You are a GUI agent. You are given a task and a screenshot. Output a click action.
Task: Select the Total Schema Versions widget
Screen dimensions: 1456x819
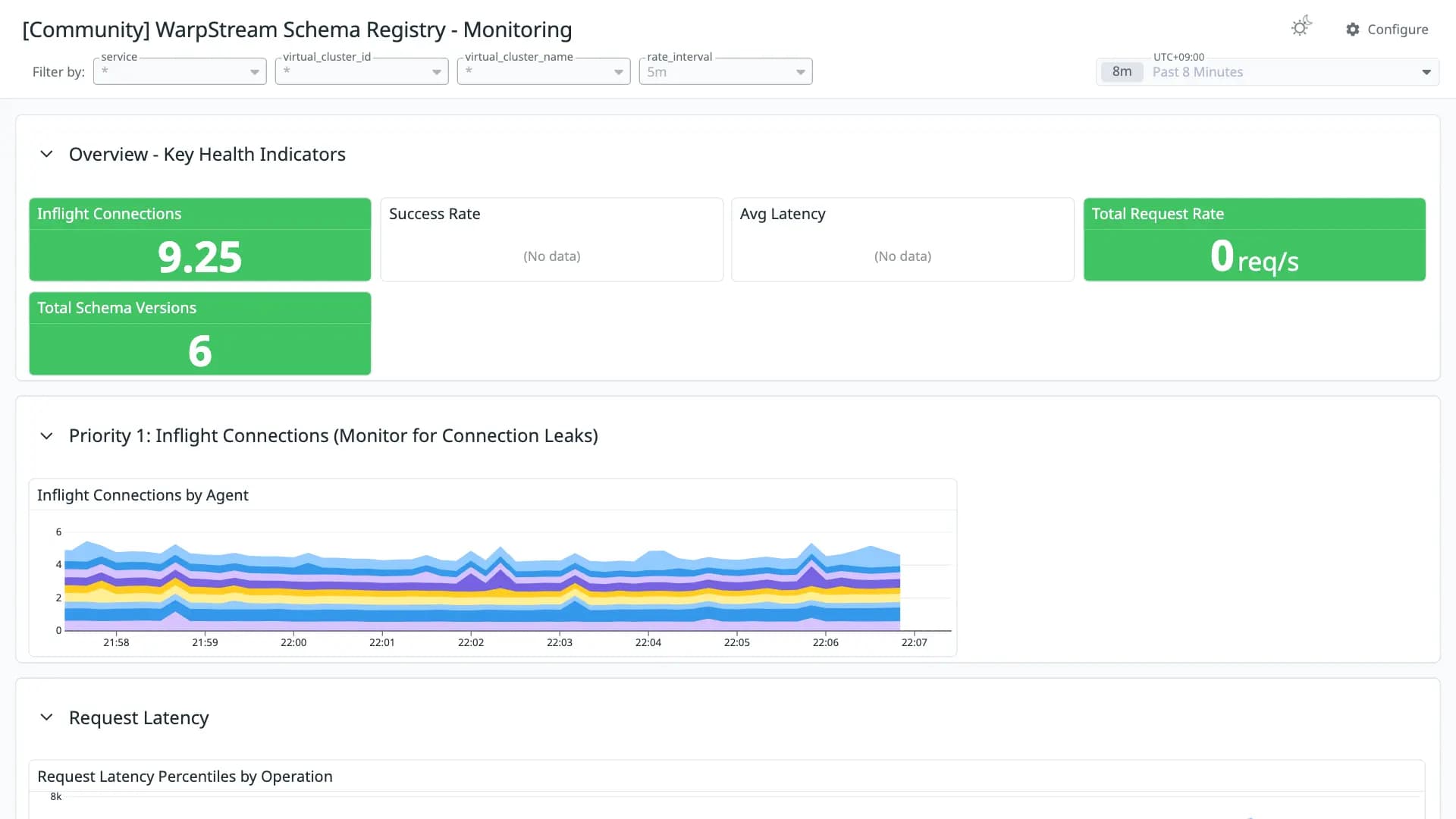tap(200, 334)
